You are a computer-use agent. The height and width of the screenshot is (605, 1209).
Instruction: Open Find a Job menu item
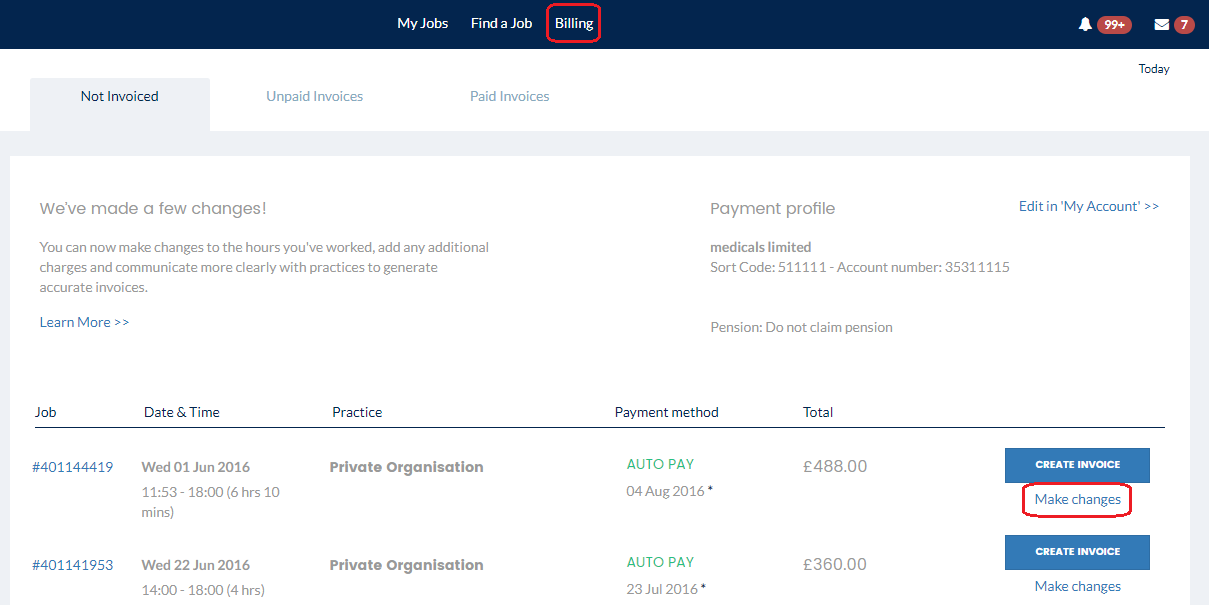[x=501, y=23]
